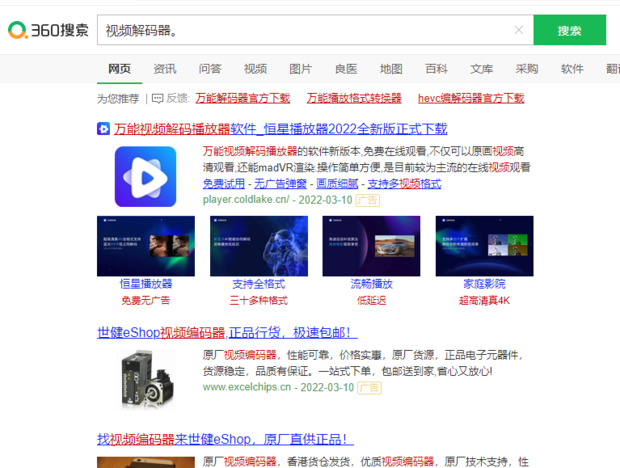
Task: Go to the 采购 tab
Action: (x=527, y=69)
